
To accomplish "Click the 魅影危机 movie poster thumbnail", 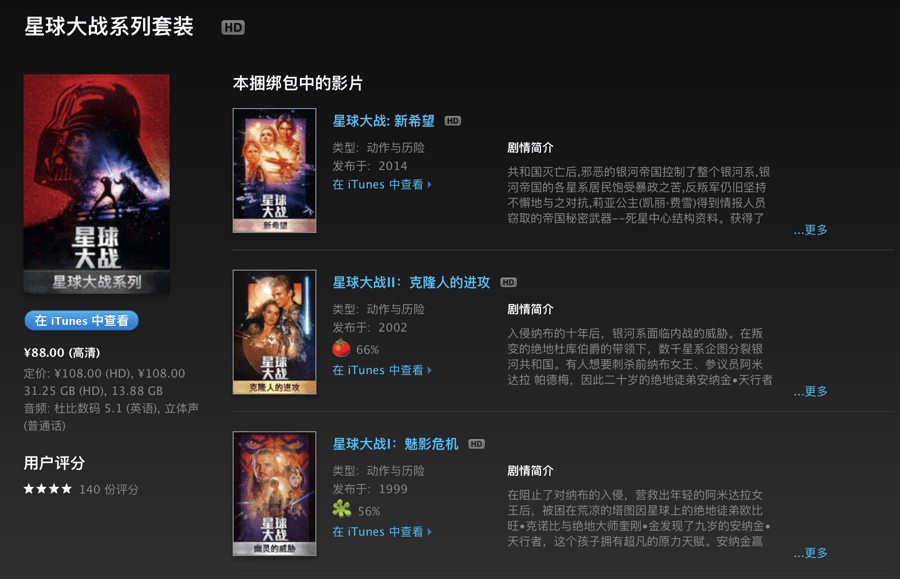I will pos(274,493).
